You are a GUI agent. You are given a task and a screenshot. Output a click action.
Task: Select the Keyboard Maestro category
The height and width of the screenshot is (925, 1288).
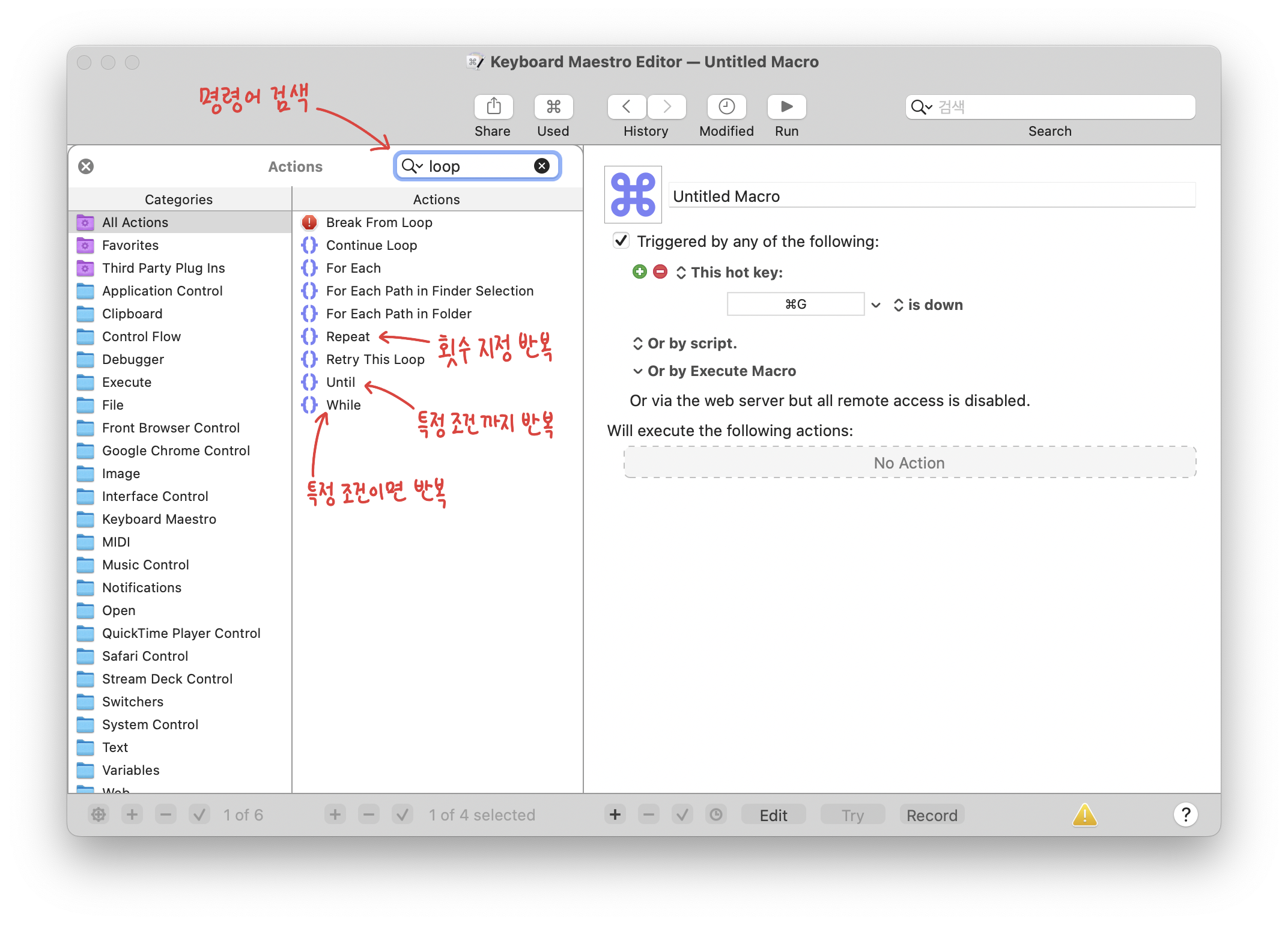pyautogui.click(x=180, y=519)
